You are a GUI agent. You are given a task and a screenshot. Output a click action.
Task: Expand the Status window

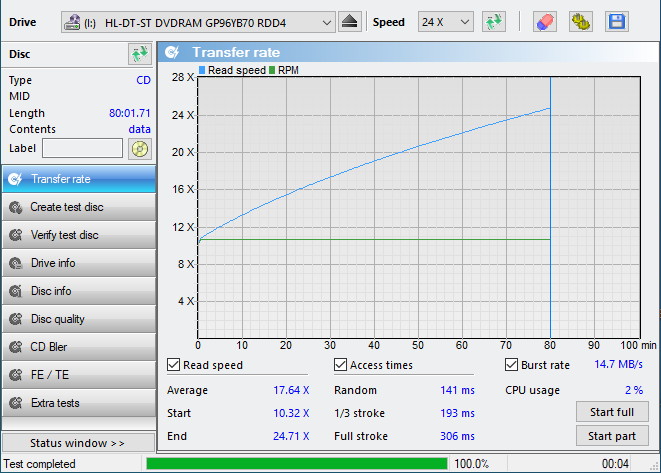(78, 443)
